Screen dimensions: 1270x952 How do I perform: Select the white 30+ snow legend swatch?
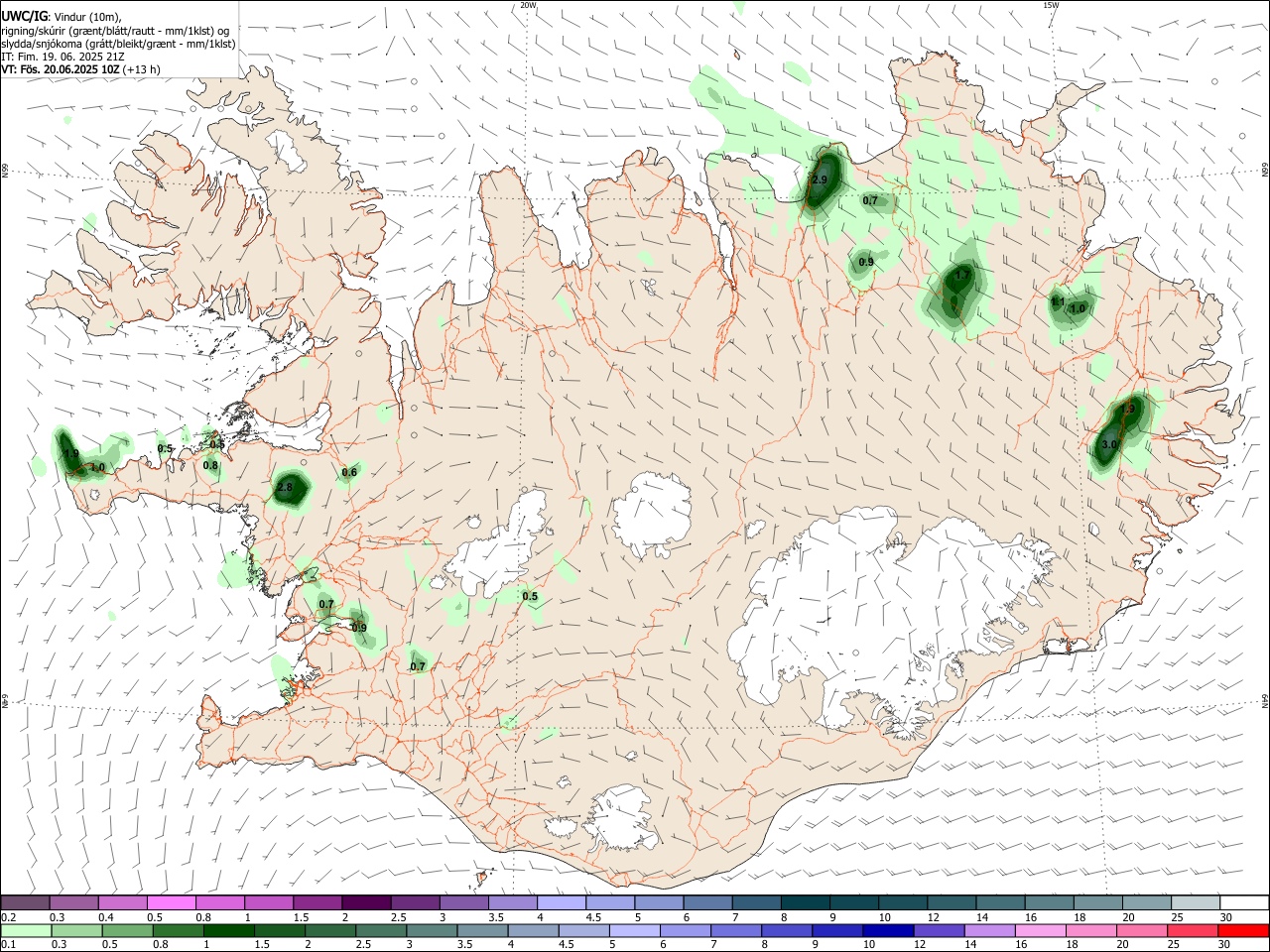(x=1245, y=902)
